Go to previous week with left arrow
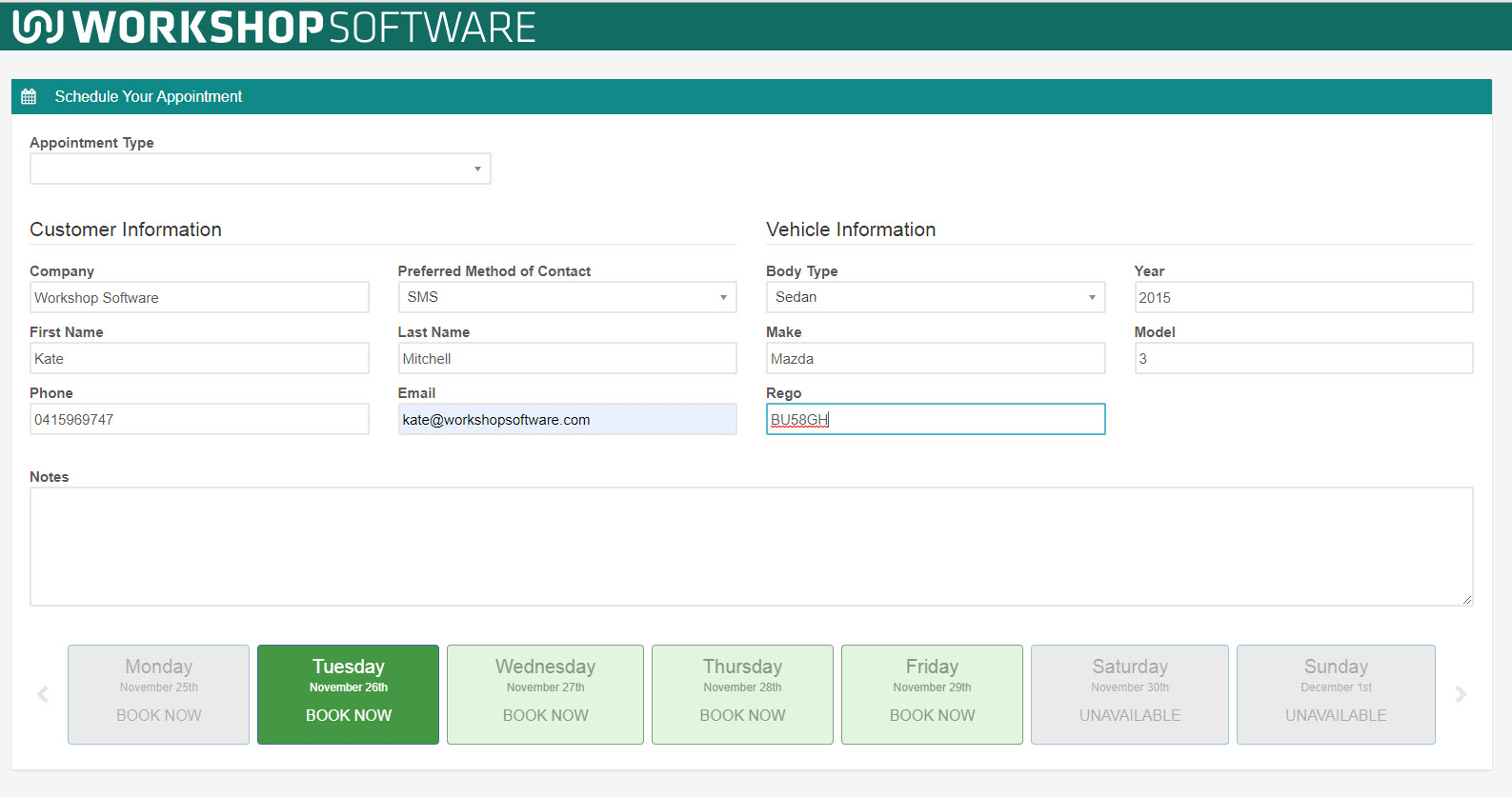The height and width of the screenshot is (797, 1512). (x=42, y=694)
